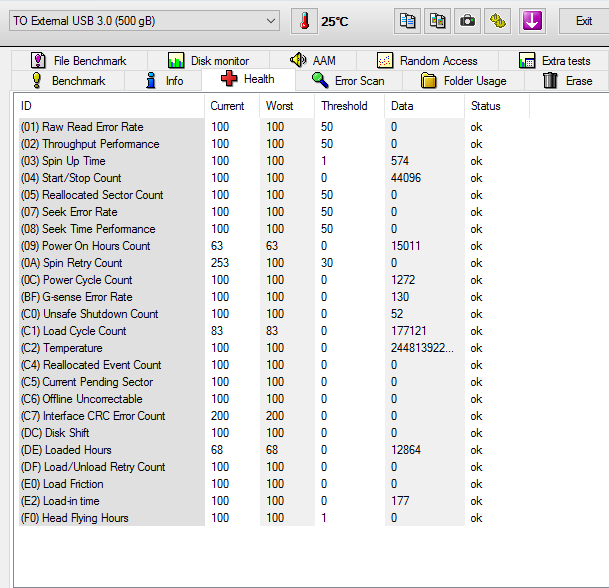
Task: Click the Threshold column header
Action: (344, 106)
